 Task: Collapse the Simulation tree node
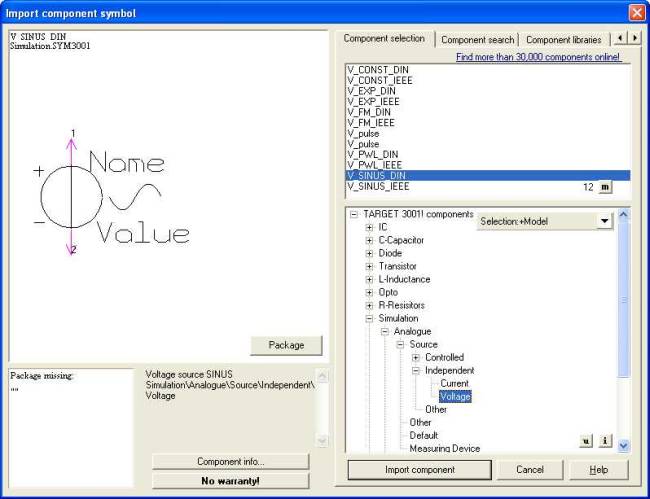pos(369,319)
